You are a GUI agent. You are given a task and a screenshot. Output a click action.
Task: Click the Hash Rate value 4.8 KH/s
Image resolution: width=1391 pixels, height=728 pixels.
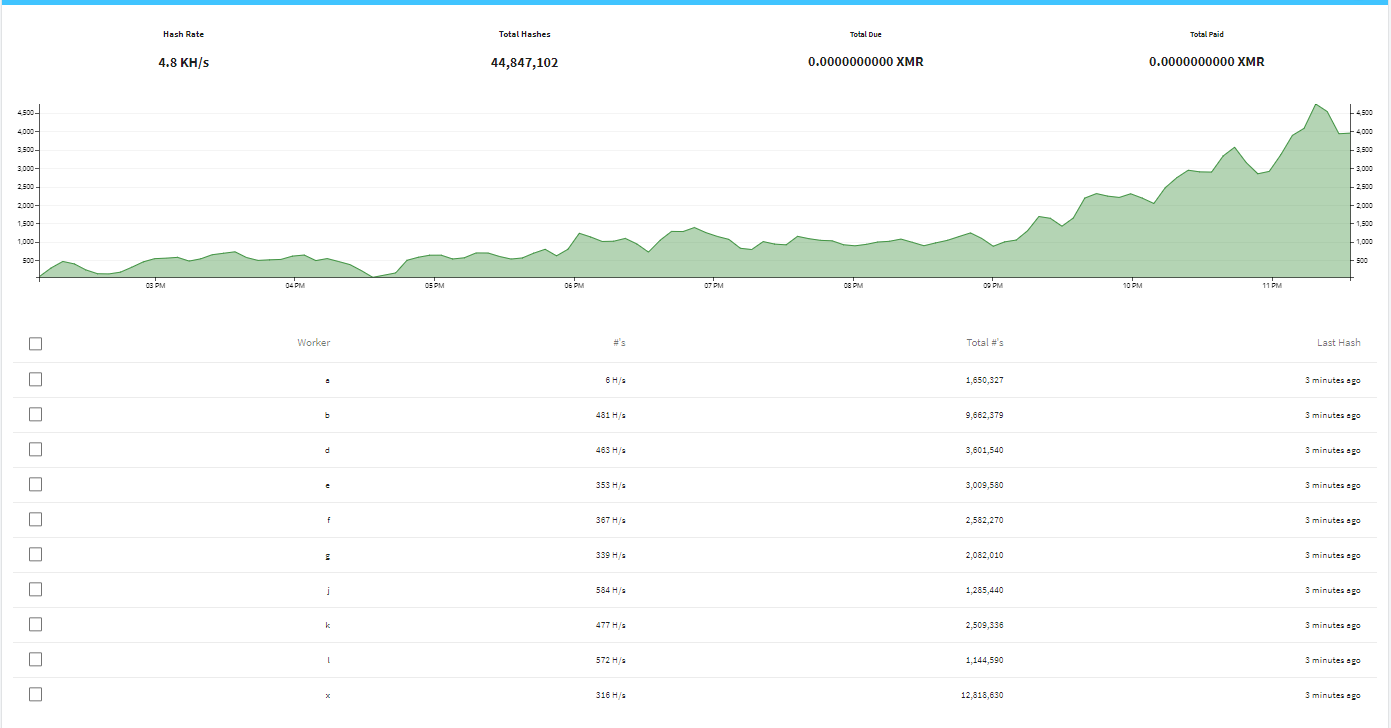pyautogui.click(x=184, y=62)
